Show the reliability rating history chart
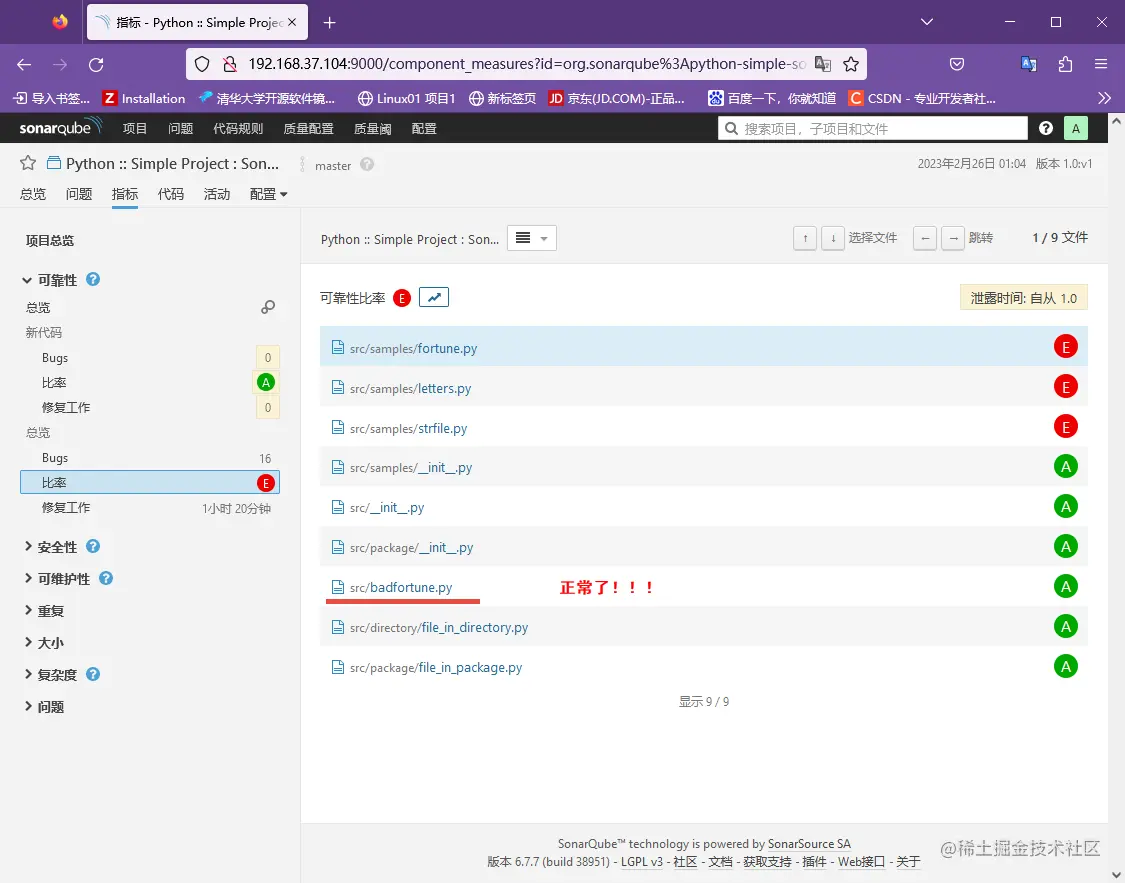1125x883 pixels. pyautogui.click(x=434, y=297)
